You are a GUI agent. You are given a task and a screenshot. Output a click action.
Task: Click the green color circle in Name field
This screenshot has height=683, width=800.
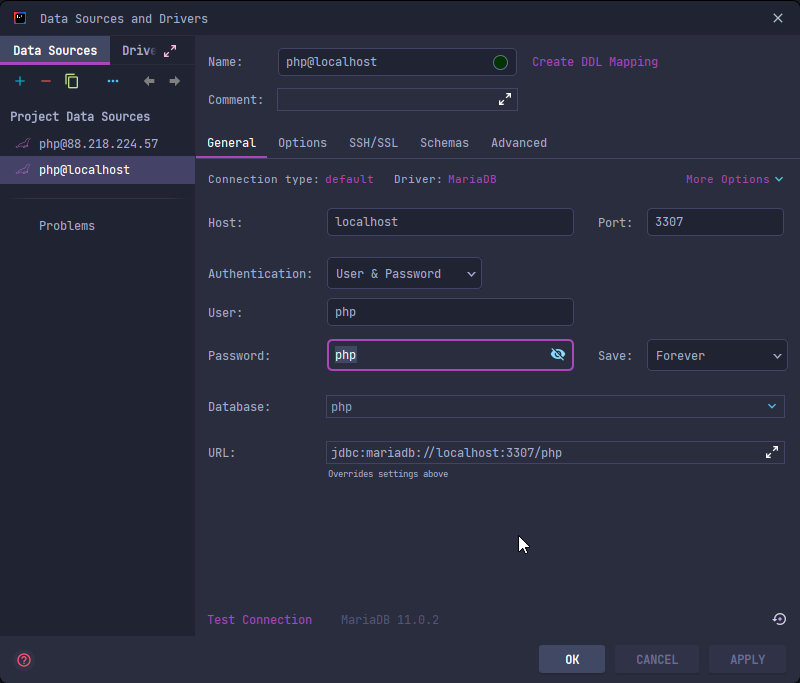pyautogui.click(x=501, y=62)
